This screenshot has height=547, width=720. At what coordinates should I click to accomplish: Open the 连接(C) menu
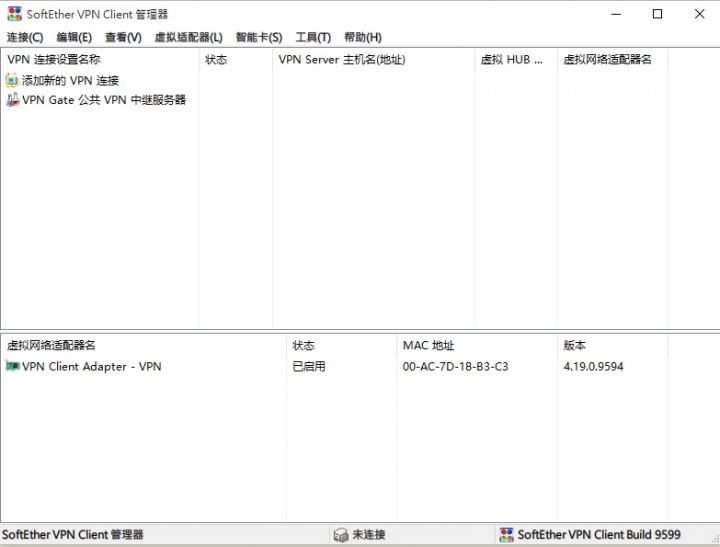[x=25, y=37]
